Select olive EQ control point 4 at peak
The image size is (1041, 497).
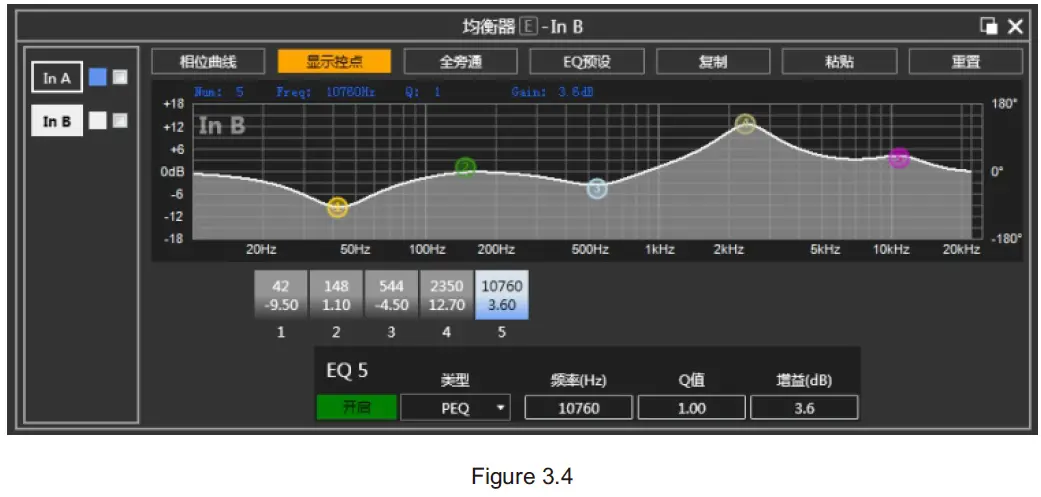pyautogui.click(x=746, y=123)
